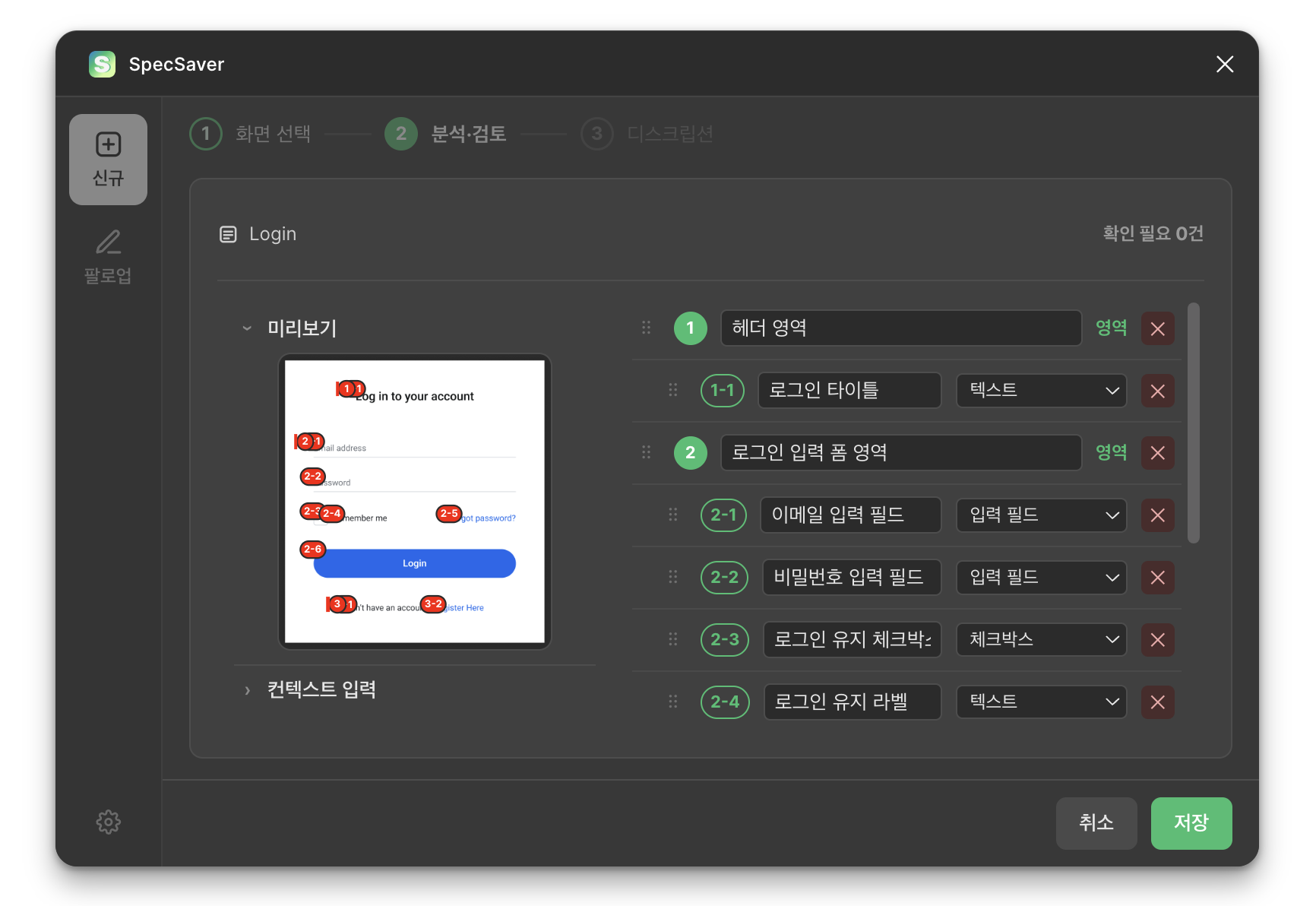Click the 취소 button
1316x906 pixels.
click(x=1096, y=823)
